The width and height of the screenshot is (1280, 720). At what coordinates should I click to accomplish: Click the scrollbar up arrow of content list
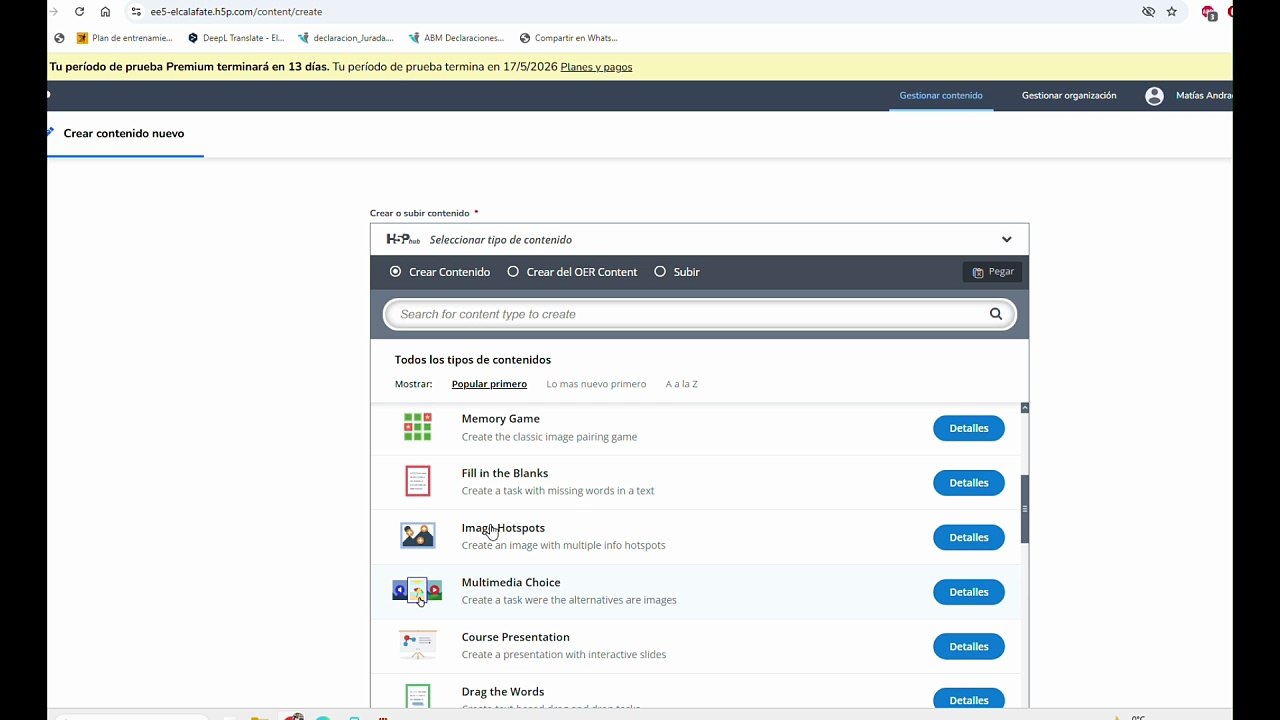tap(1025, 408)
